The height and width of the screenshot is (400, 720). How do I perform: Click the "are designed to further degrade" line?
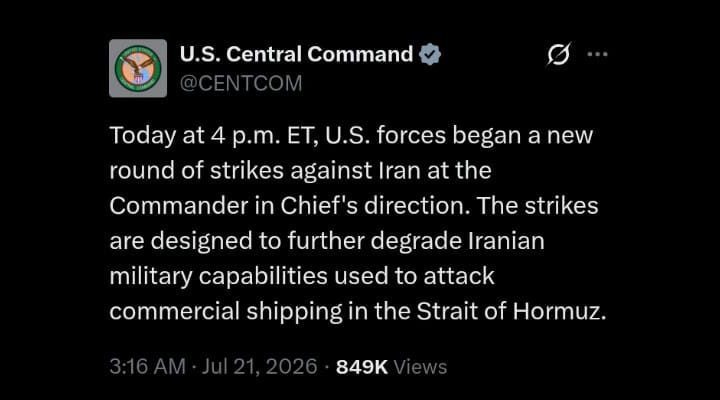click(327, 241)
